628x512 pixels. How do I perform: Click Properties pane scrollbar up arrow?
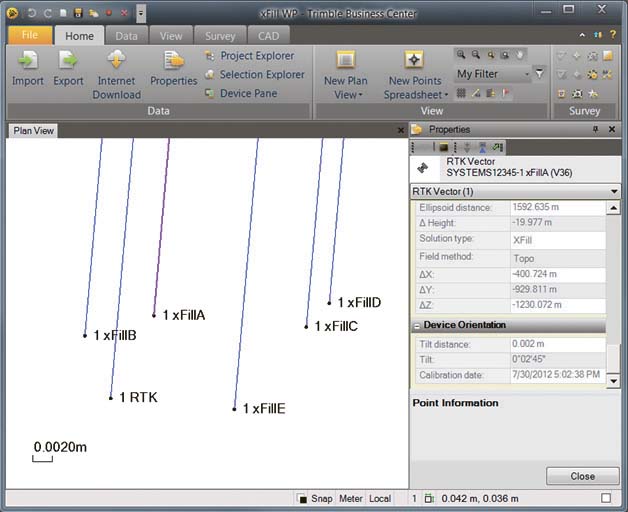pyautogui.click(x=613, y=208)
